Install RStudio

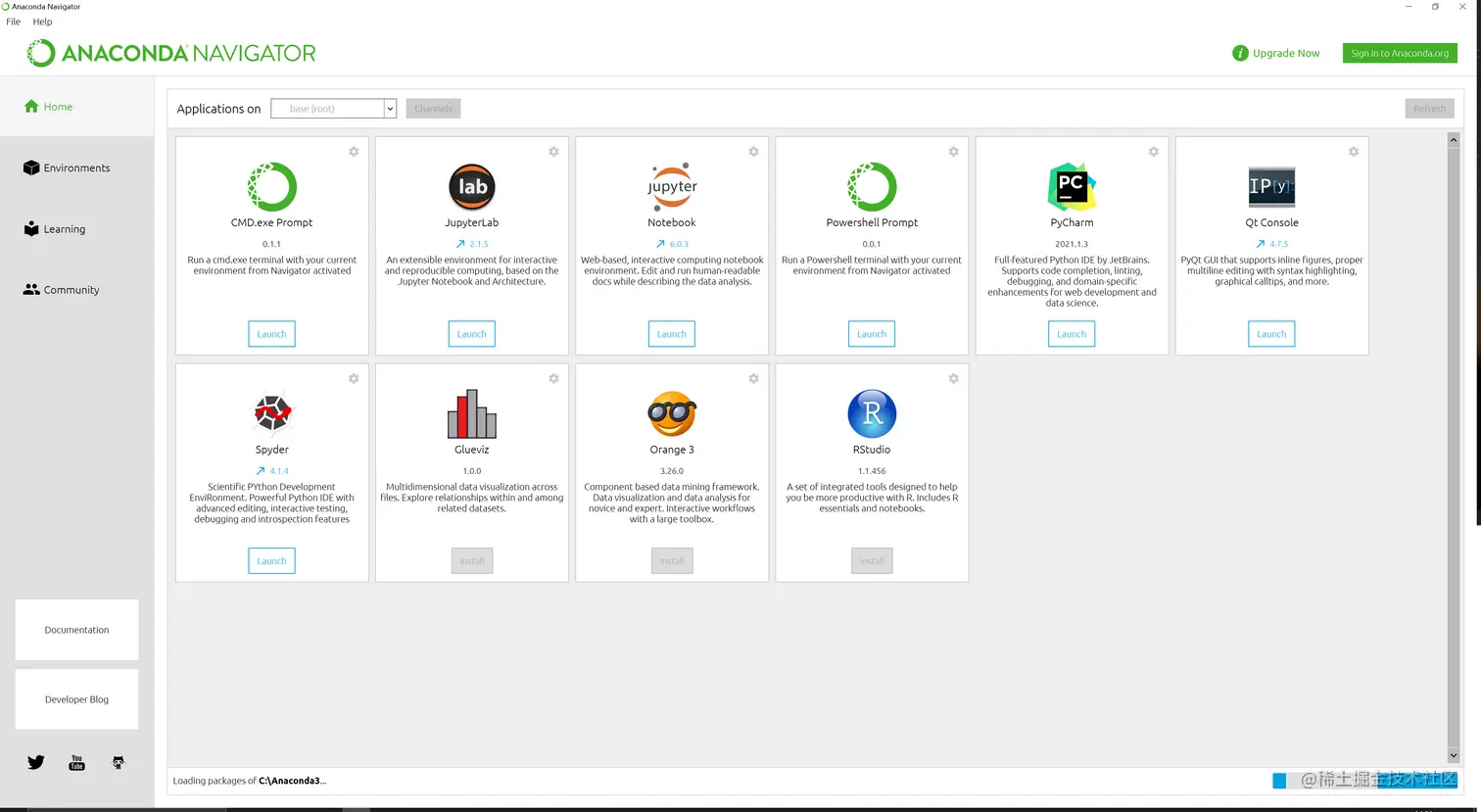(x=872, y=561)
